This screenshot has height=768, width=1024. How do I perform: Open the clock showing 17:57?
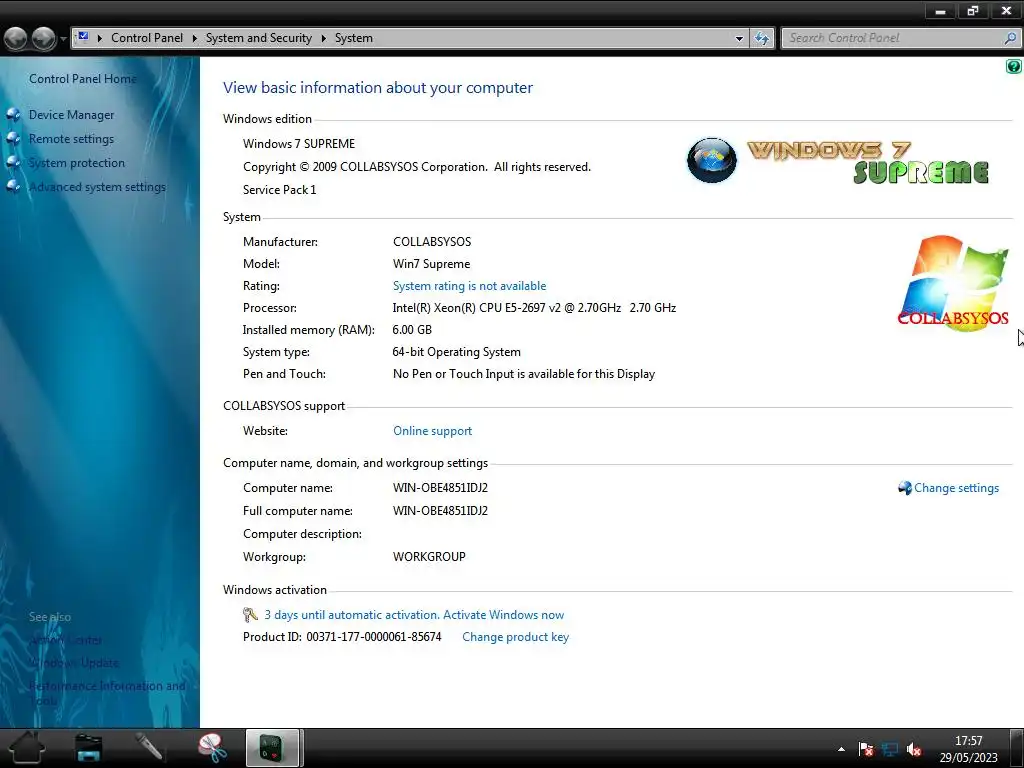tap(968, 749)
